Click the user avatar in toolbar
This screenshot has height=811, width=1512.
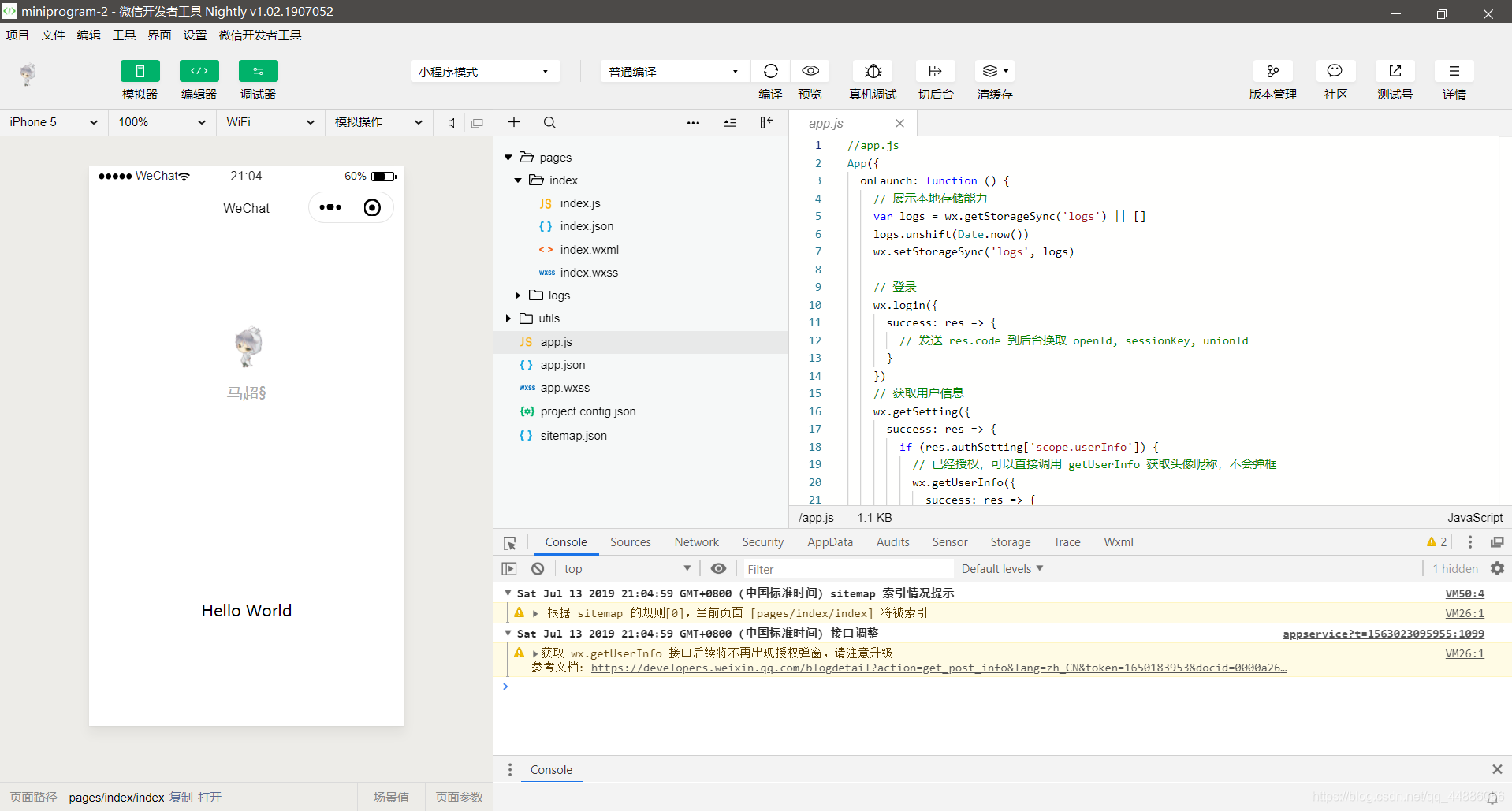[28, 74]
